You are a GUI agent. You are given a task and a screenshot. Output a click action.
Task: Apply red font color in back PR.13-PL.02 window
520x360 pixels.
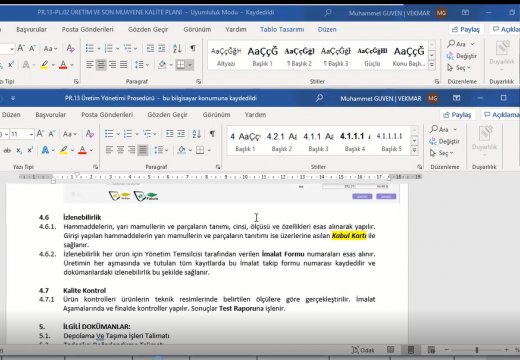[x=63, y=64]
